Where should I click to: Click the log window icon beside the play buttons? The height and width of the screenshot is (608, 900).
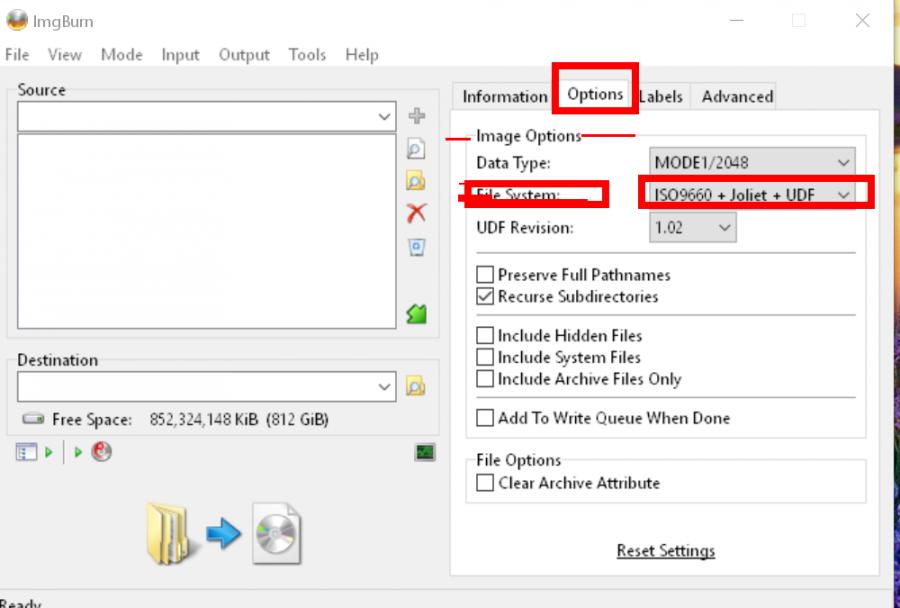[26, 452]
